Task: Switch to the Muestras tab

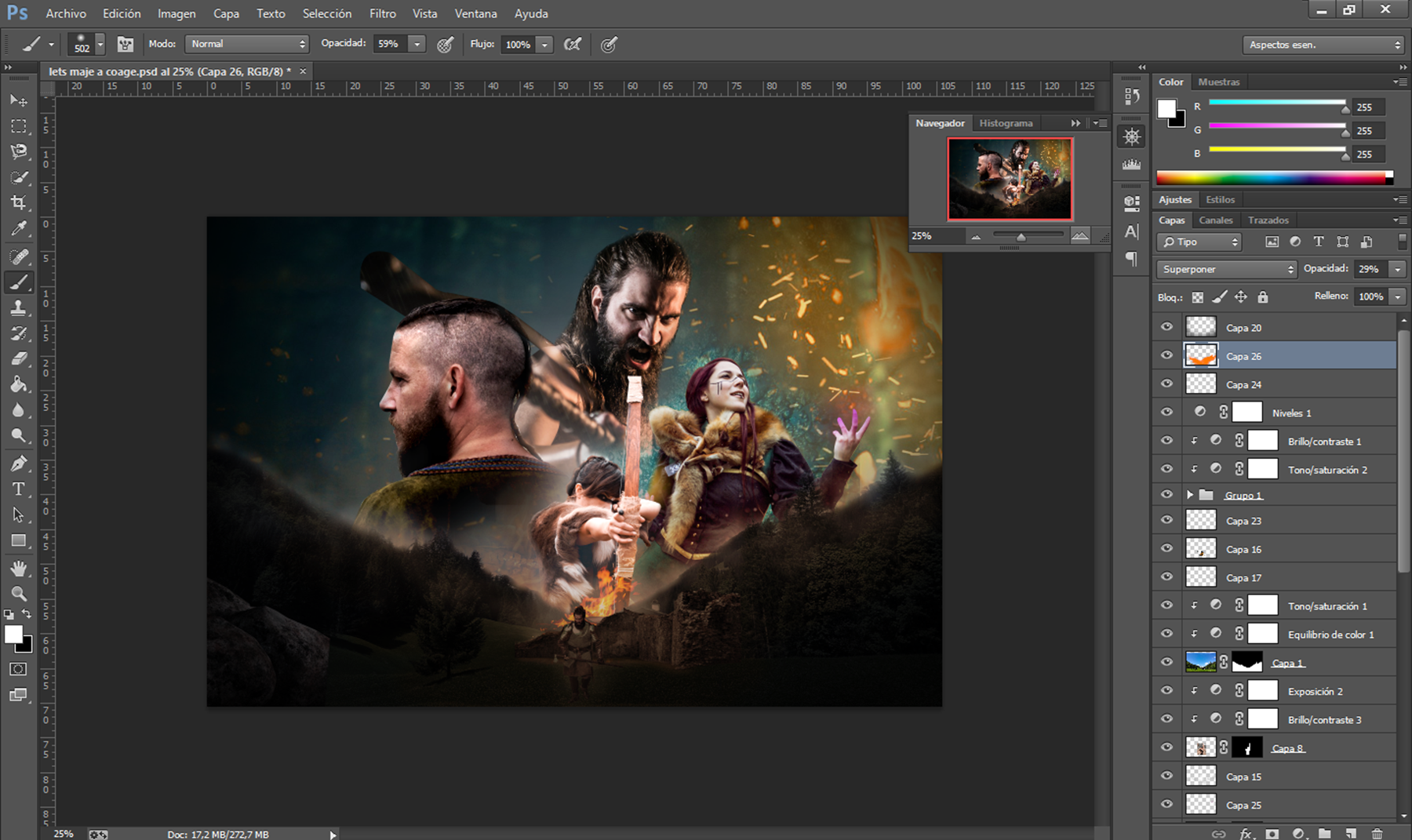Action: 1219,82
